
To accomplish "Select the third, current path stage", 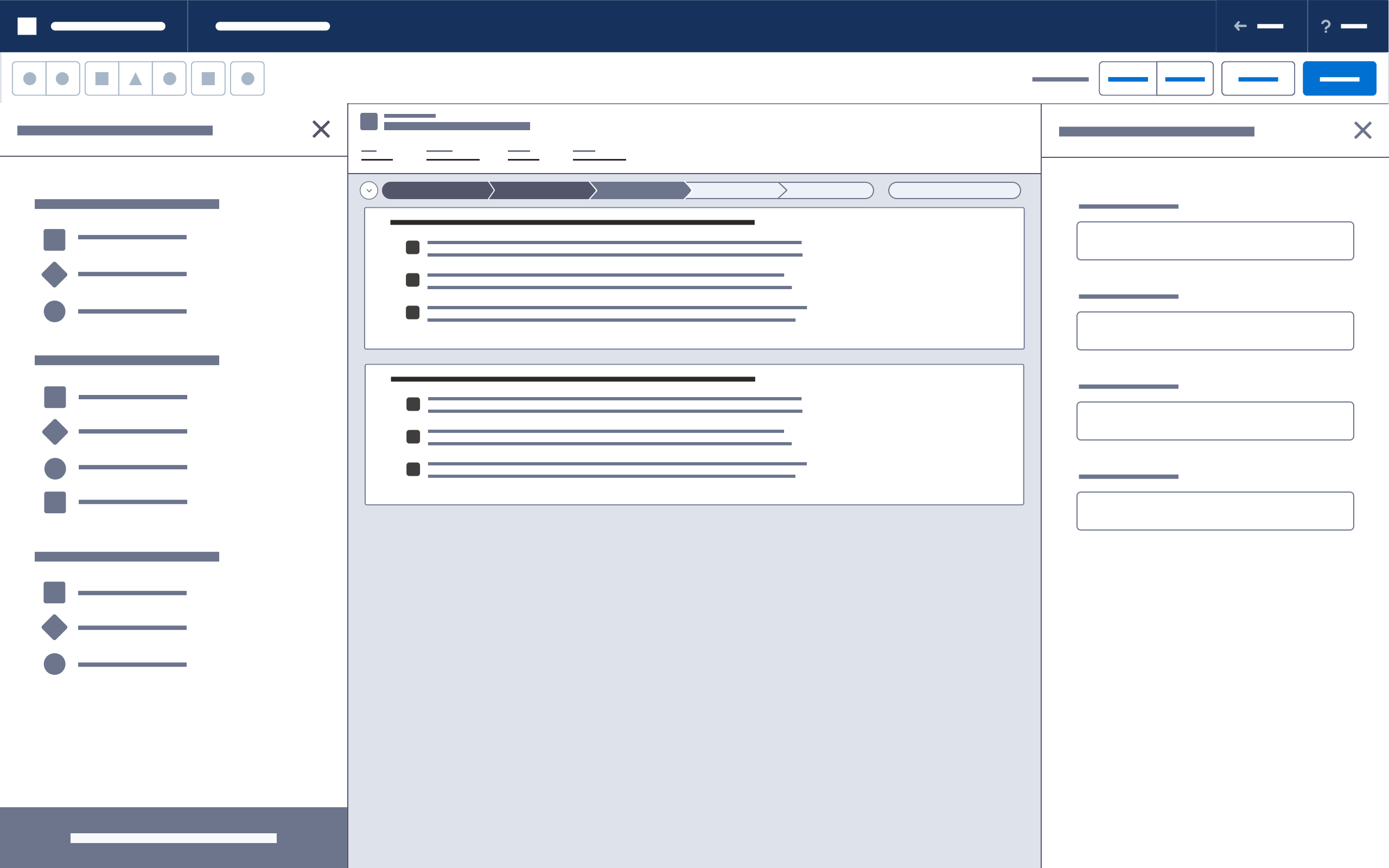I will click(640, 190).
